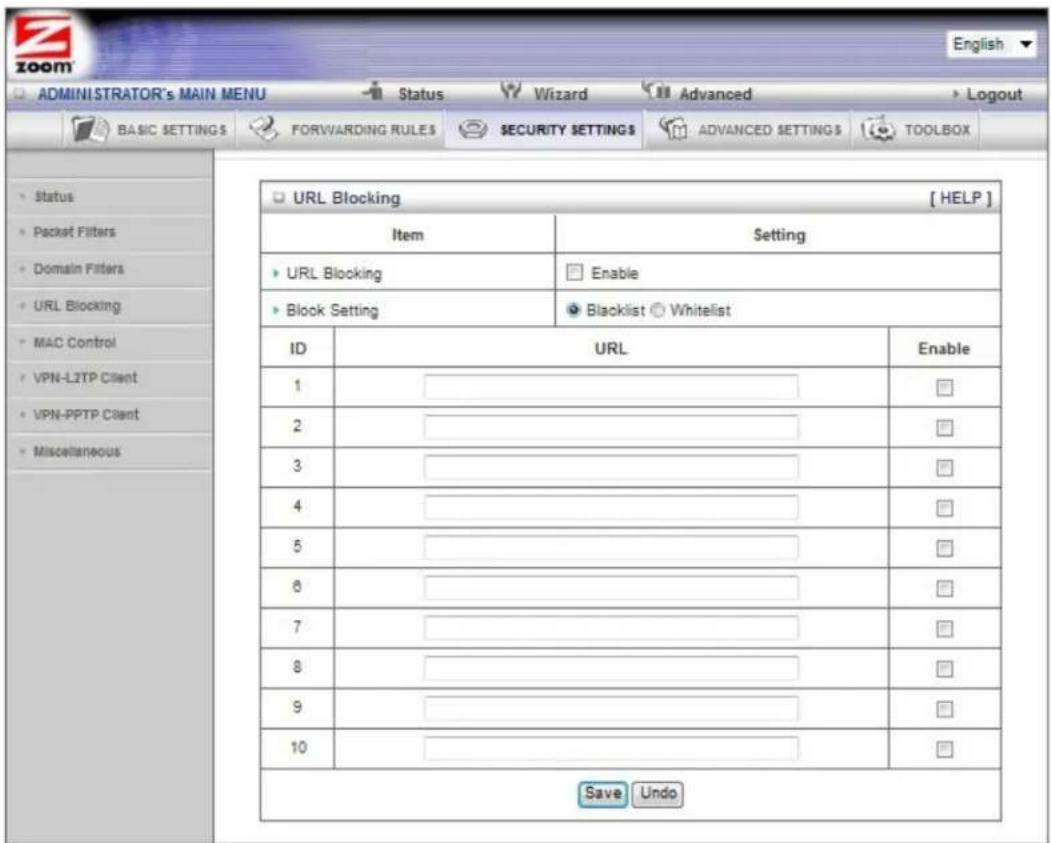Image resolution: width=1051 pixels, height=843 pixels.
Task: Switch to Basic Settings tab
Action: [172, 130]
